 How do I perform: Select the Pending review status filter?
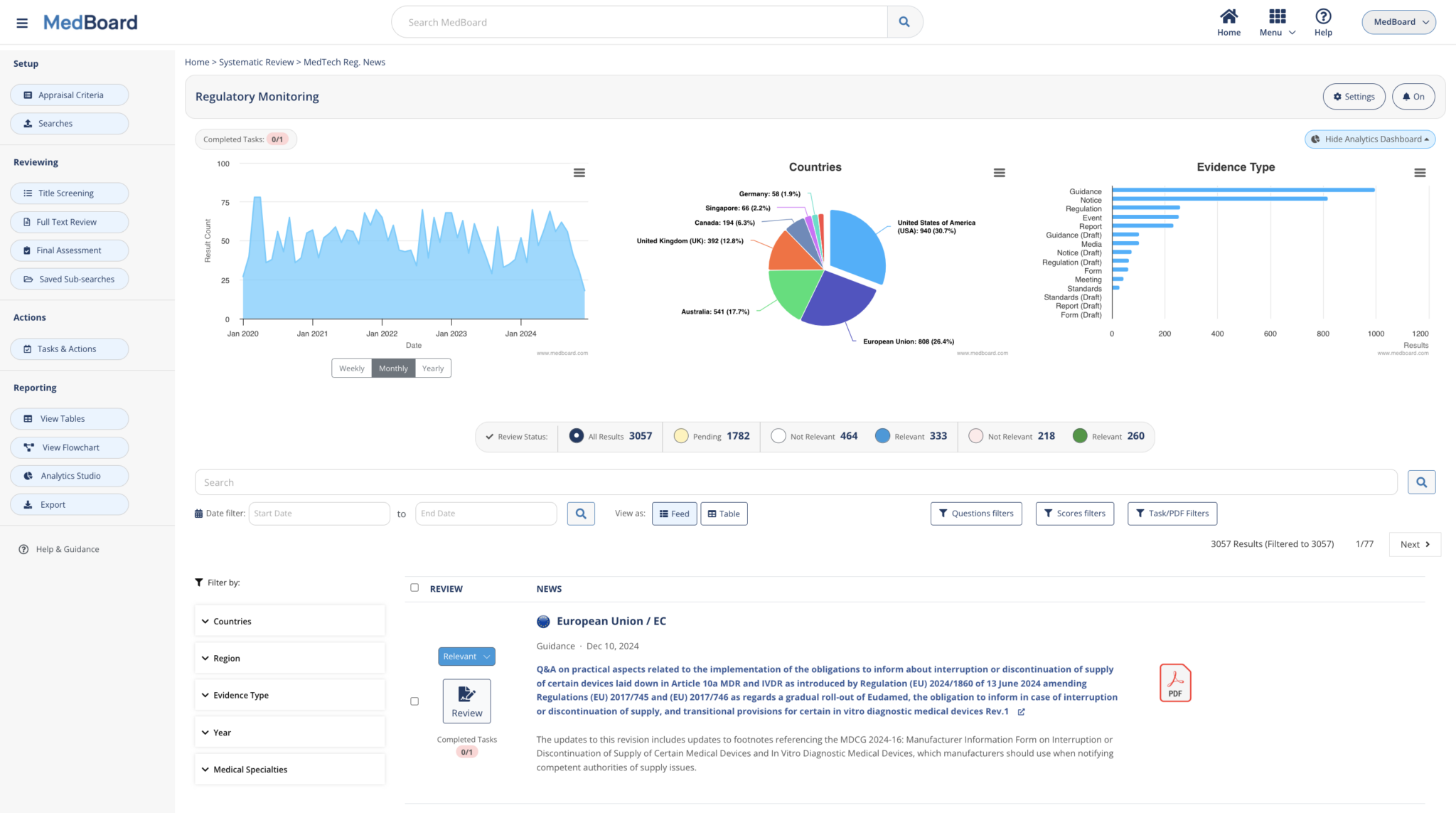tap(710, 435)
